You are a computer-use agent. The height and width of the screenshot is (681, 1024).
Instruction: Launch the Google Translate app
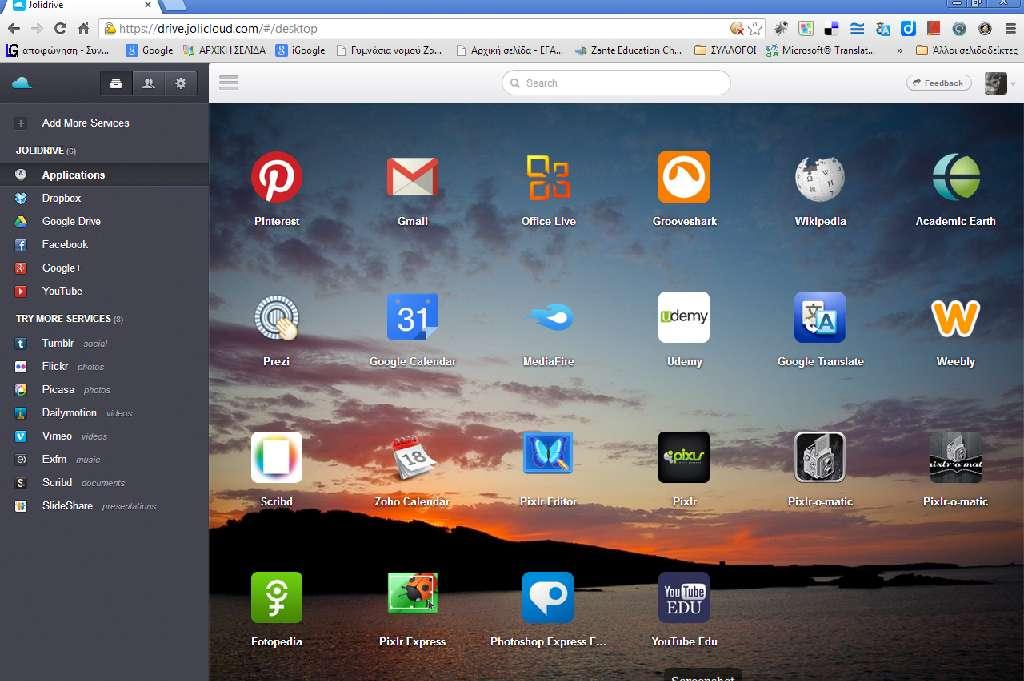(x=820, y=317)
